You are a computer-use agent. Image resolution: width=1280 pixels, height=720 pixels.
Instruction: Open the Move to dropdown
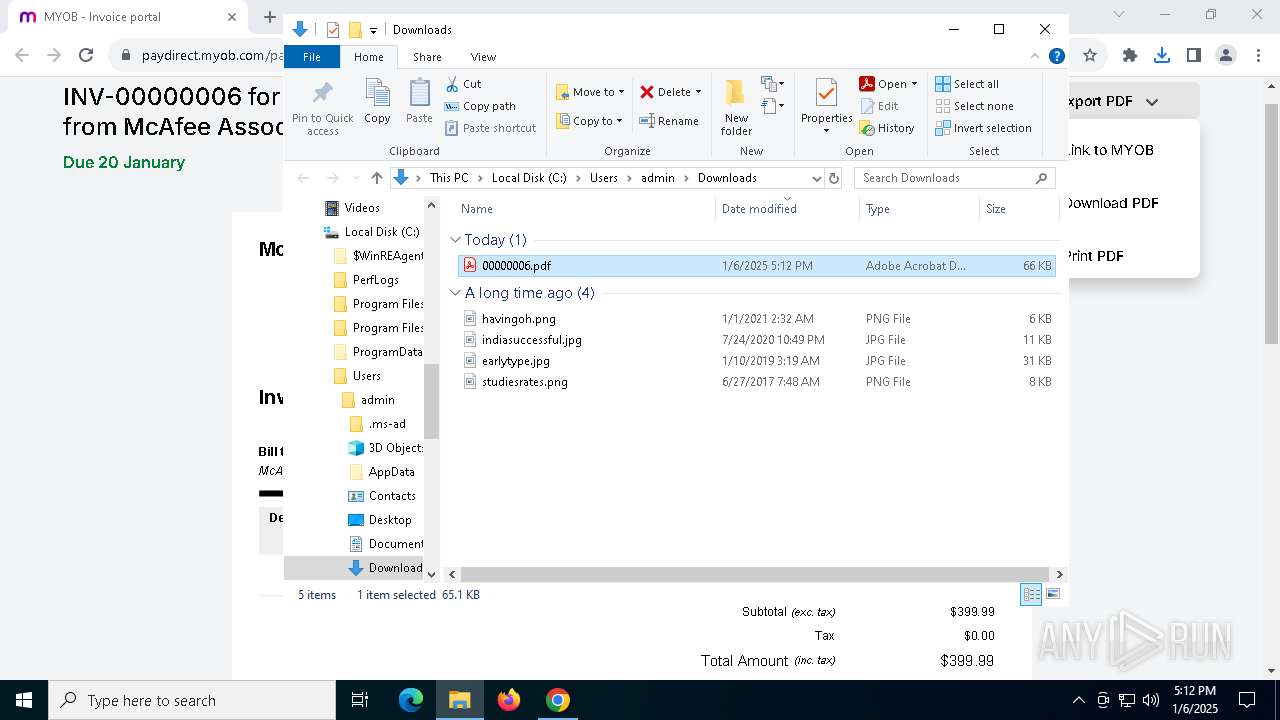590,92
